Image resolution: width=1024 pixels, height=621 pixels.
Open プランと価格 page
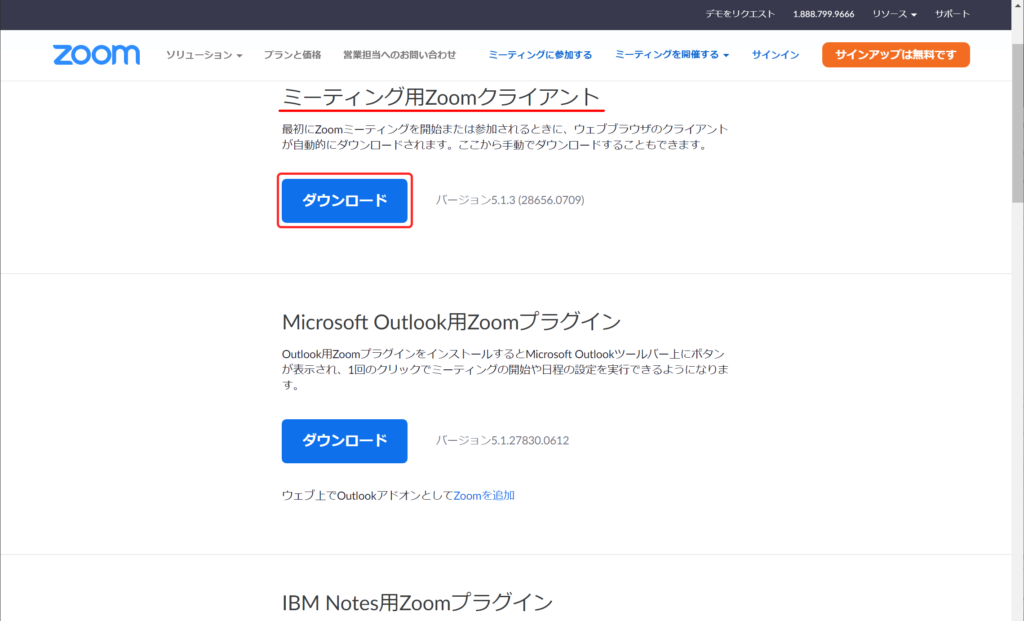pyautogui.click(x=292, y=55)
